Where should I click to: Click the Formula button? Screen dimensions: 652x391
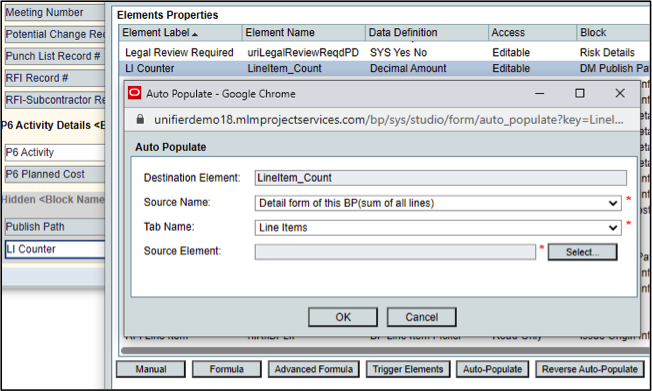227,369
